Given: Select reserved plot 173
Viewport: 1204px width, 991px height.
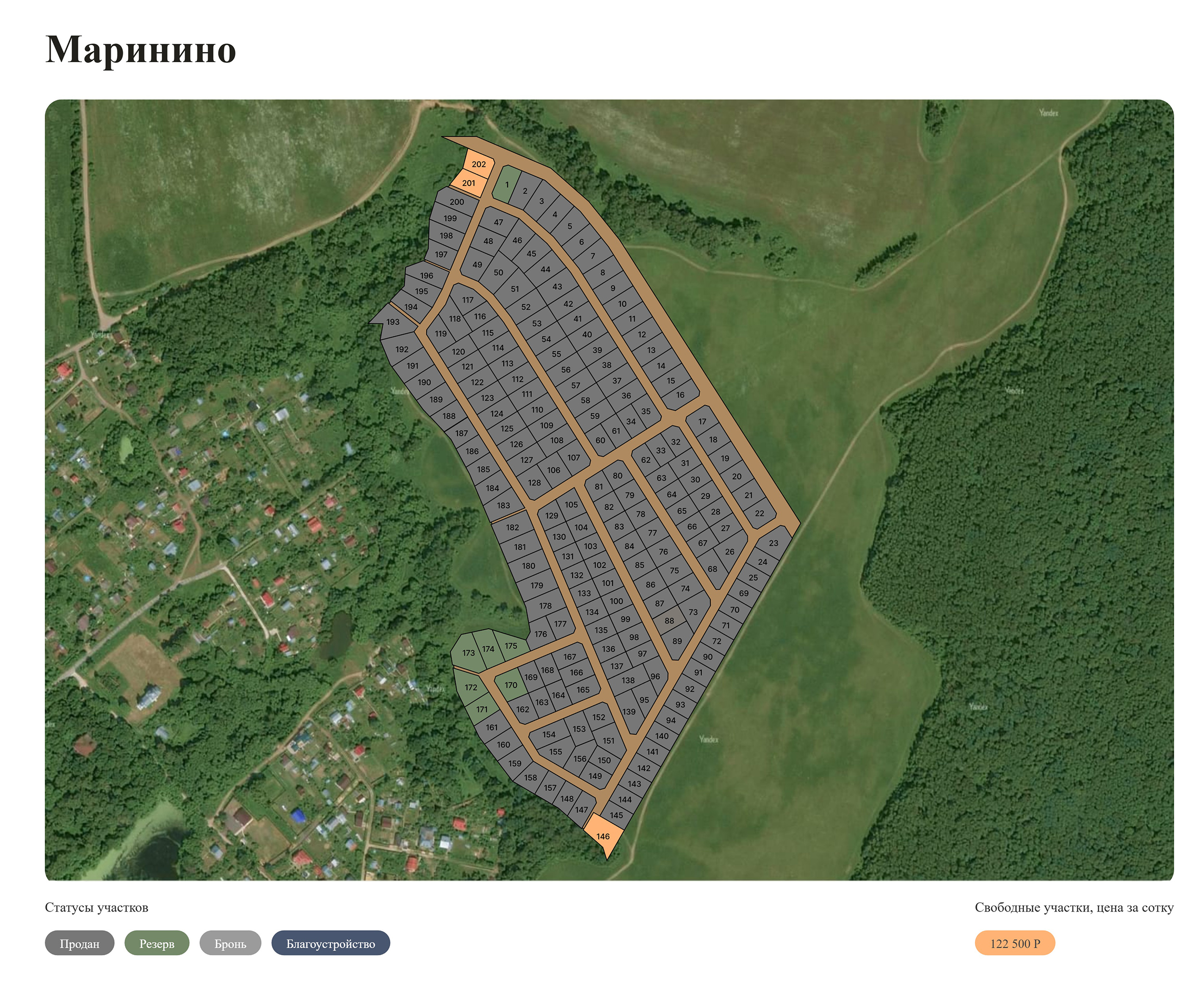Looking at the screenshot, I should [x=468, y=652].
